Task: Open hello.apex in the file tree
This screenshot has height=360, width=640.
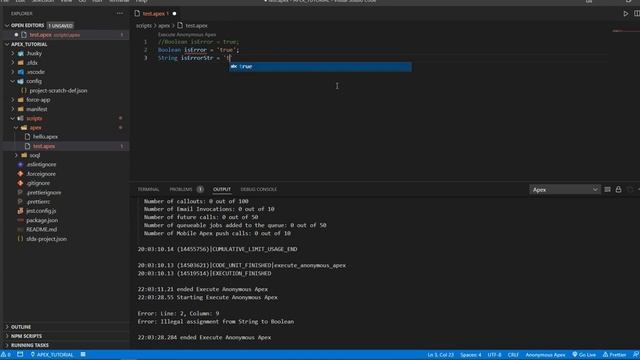Action: tap(45, 137)
